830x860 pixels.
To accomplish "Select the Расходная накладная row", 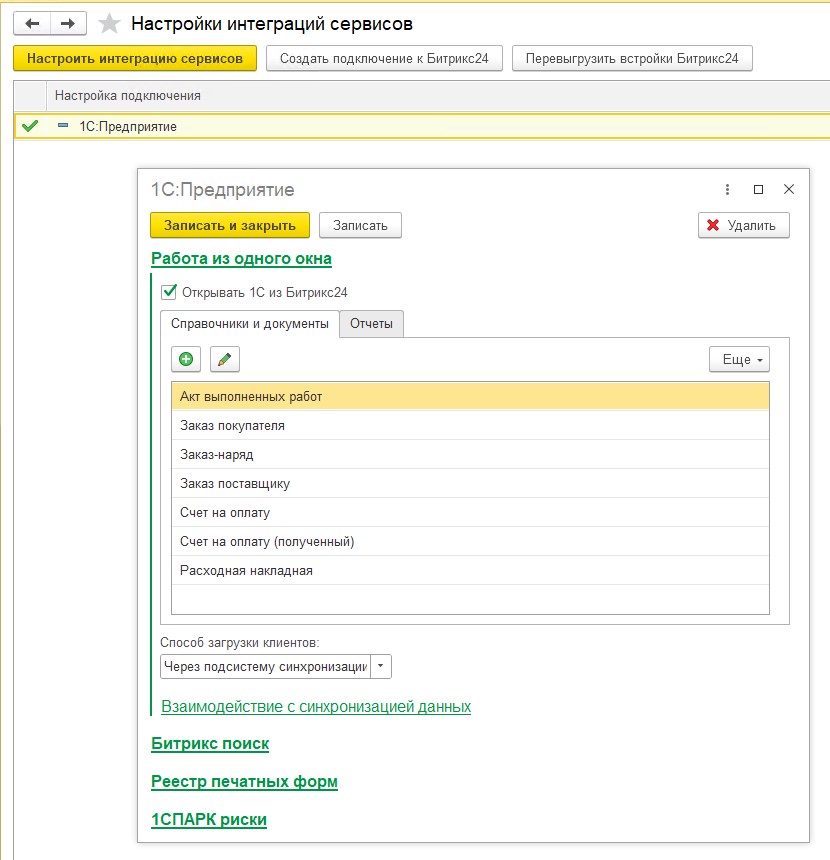I will (470, 571).
